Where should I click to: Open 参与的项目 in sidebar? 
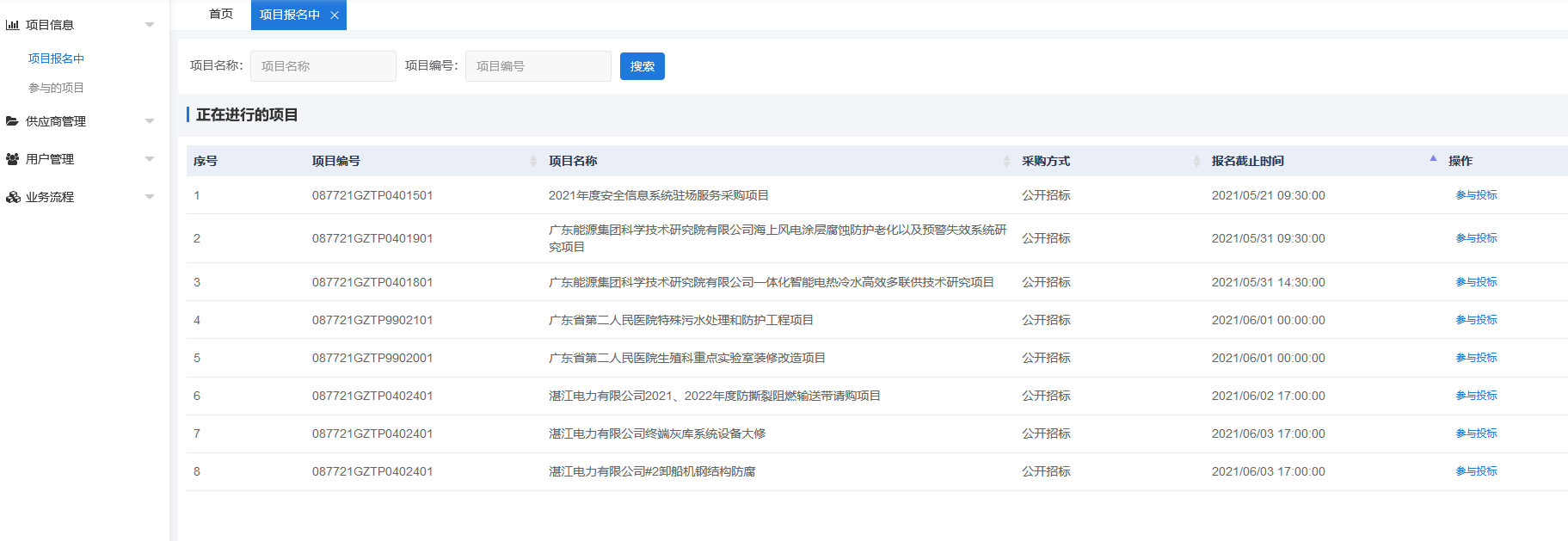(x=56, y=88)
